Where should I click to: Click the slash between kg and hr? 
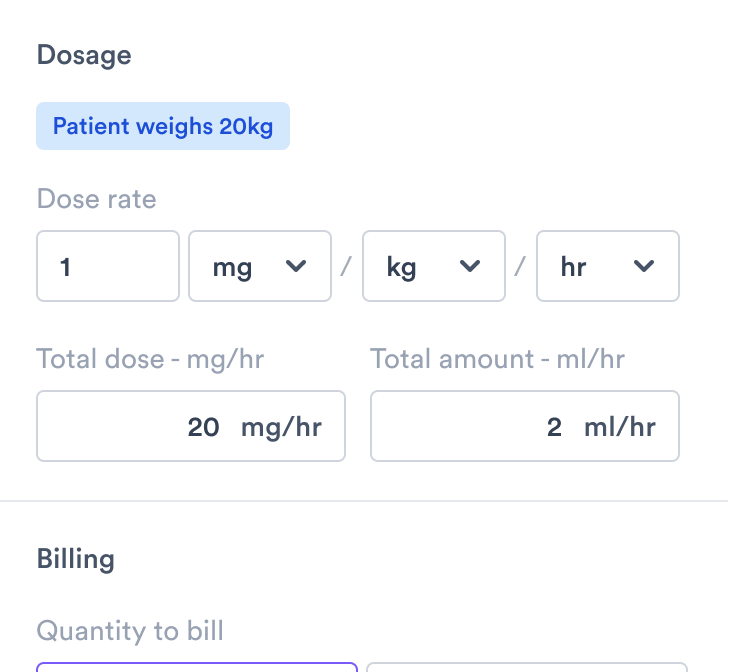521,266
